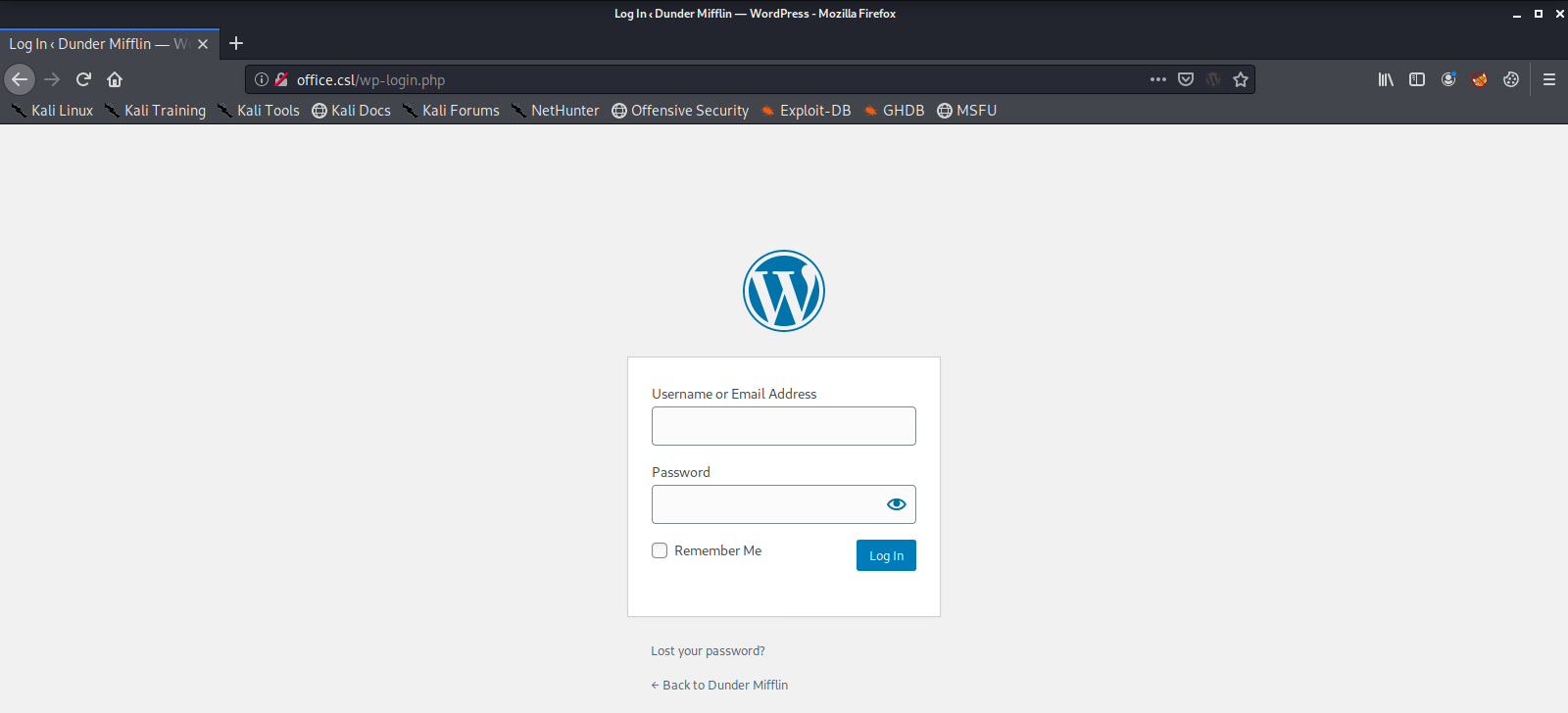Open MSFU bookmark
Image resolution: width=1568 pixels, height=713 pixels.
point(966,111)
